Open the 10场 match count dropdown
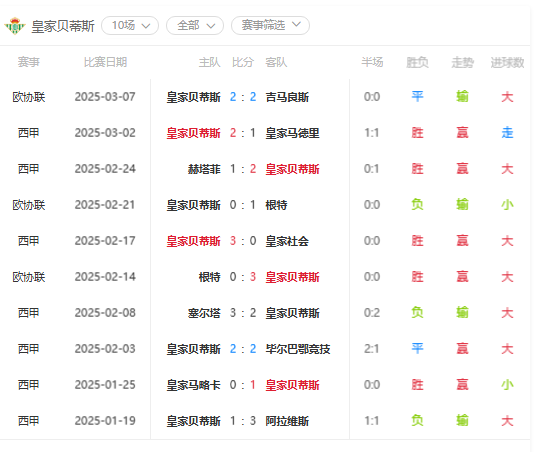 (130, 25)
